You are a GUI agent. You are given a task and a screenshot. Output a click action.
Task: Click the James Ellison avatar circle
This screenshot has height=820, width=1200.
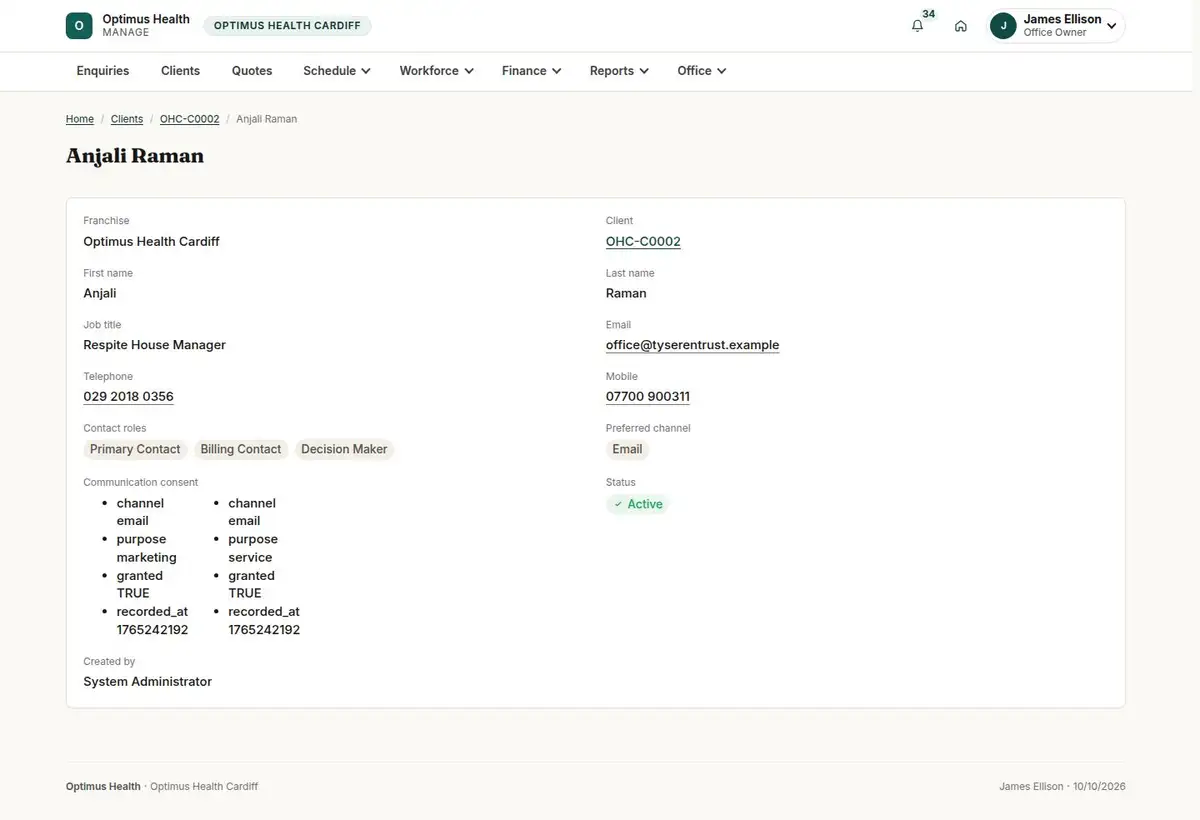click(1003, 26)
